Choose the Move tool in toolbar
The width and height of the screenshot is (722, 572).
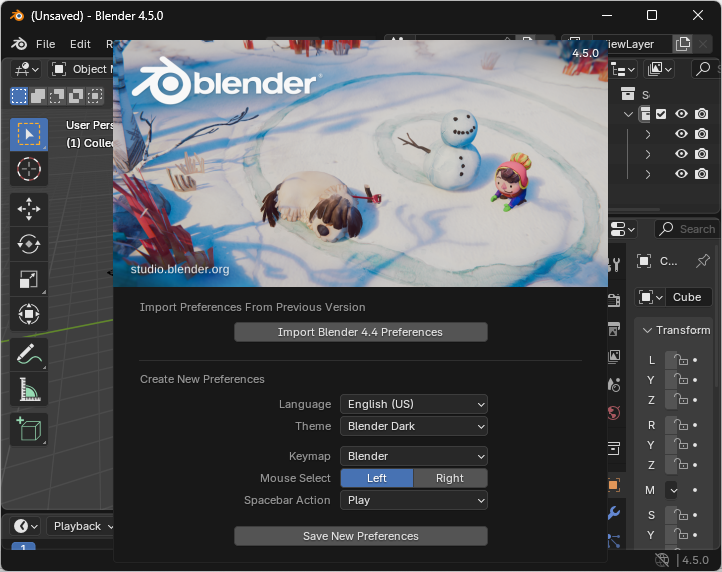pos(29,209)
